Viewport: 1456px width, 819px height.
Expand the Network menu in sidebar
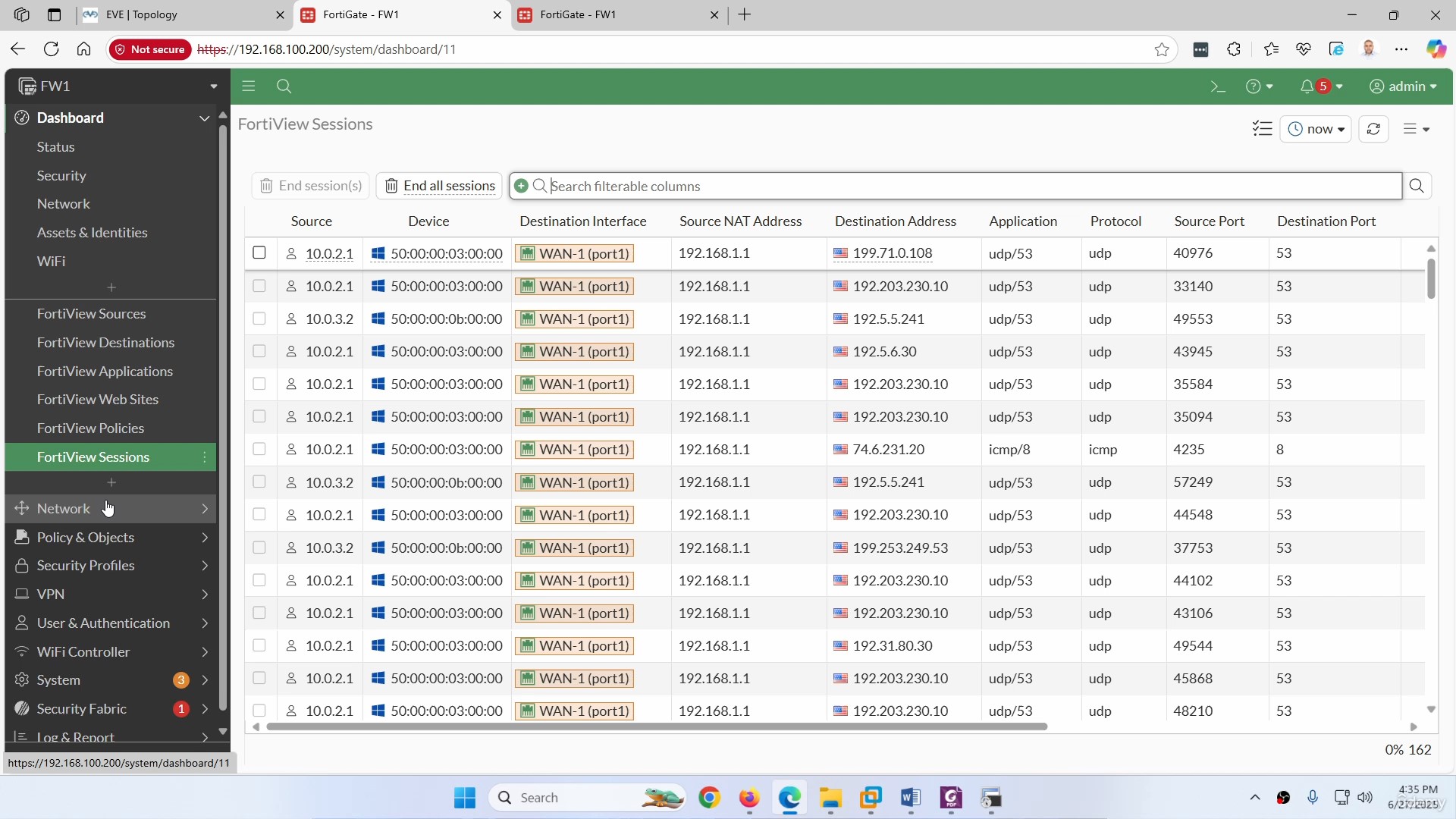click(111, 509)
